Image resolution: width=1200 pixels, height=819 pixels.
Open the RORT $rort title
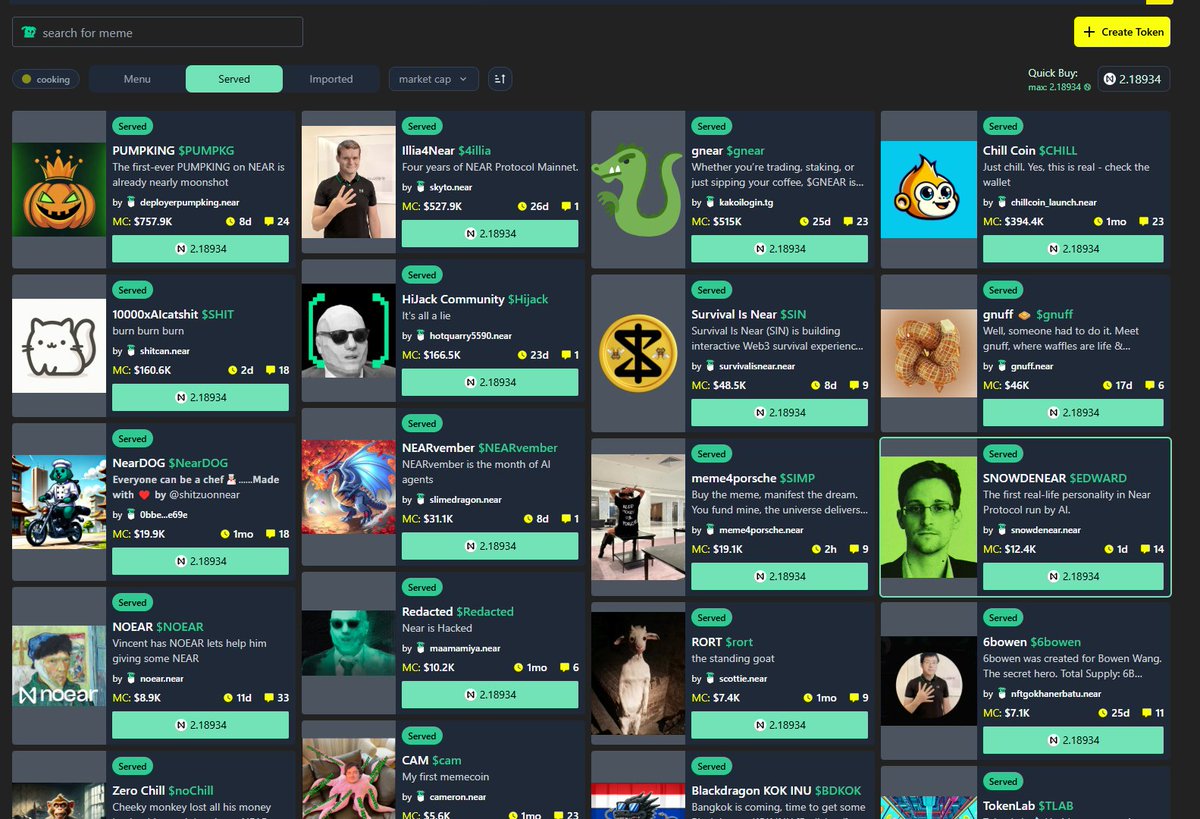722,642
